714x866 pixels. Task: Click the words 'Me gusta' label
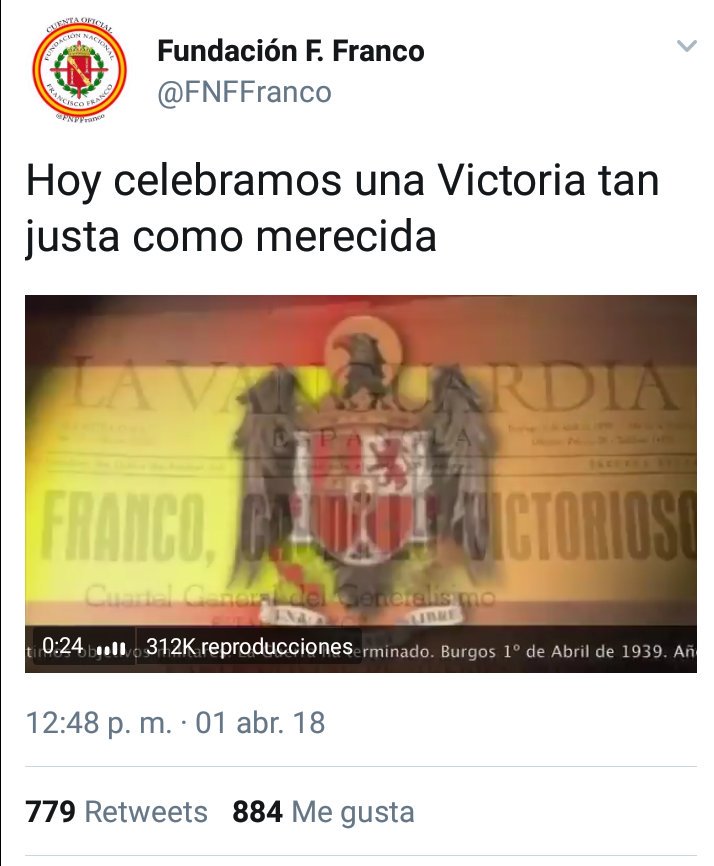[352, 812]
